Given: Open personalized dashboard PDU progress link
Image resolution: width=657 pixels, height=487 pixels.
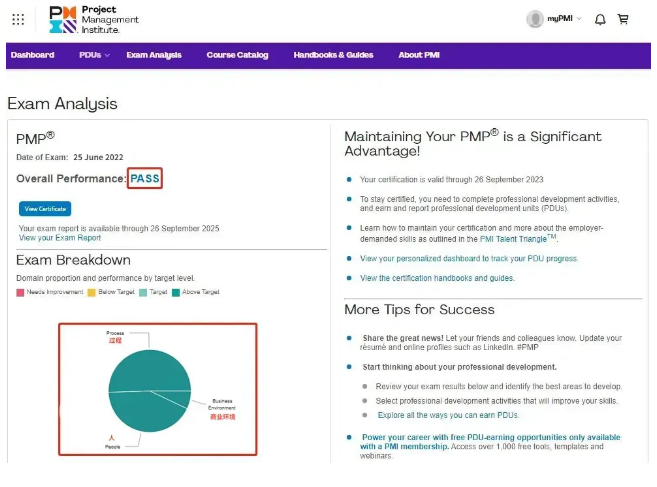Looking at the screenshot, I should (x=468, y=259).
